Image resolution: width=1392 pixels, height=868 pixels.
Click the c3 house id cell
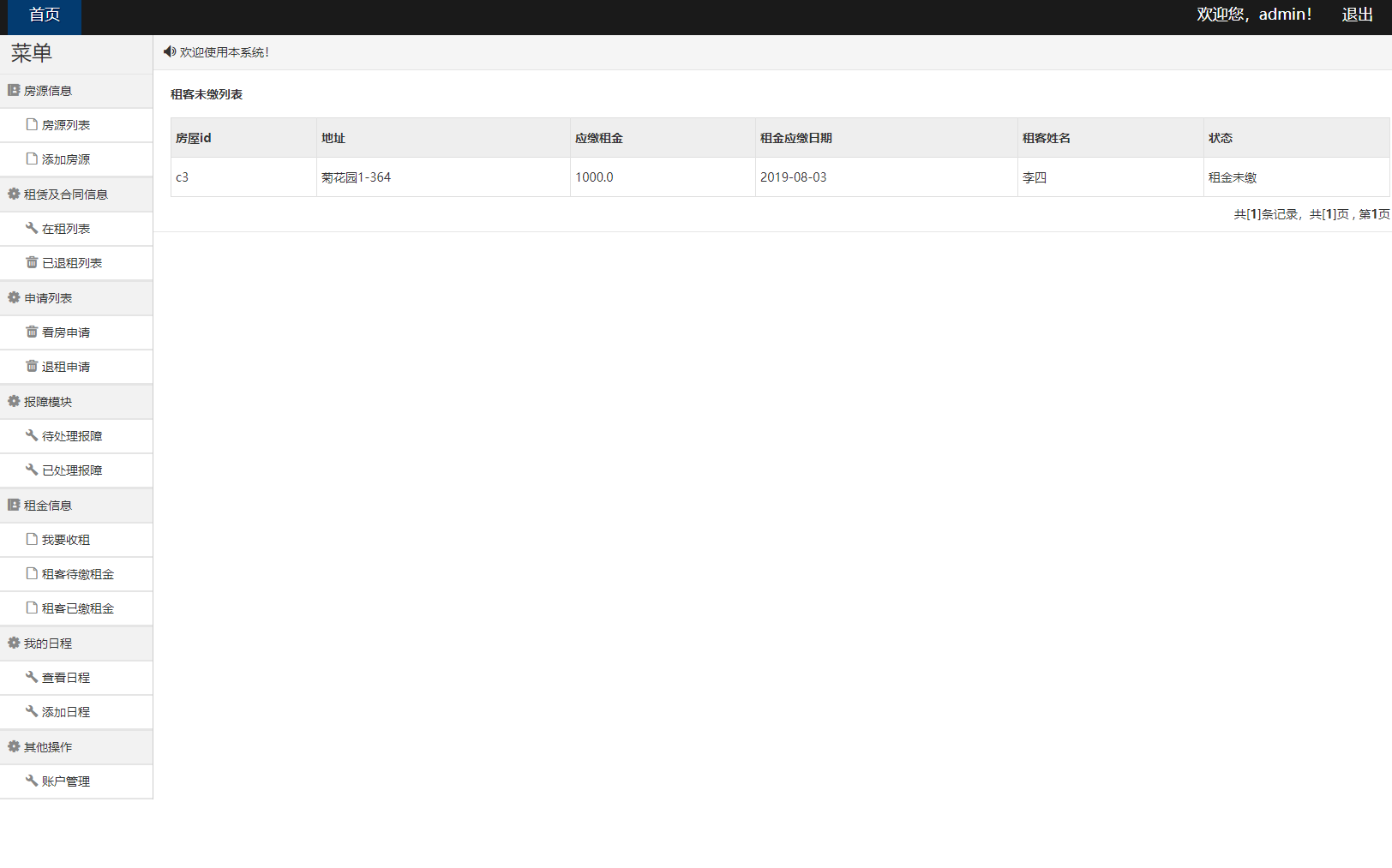243,177
